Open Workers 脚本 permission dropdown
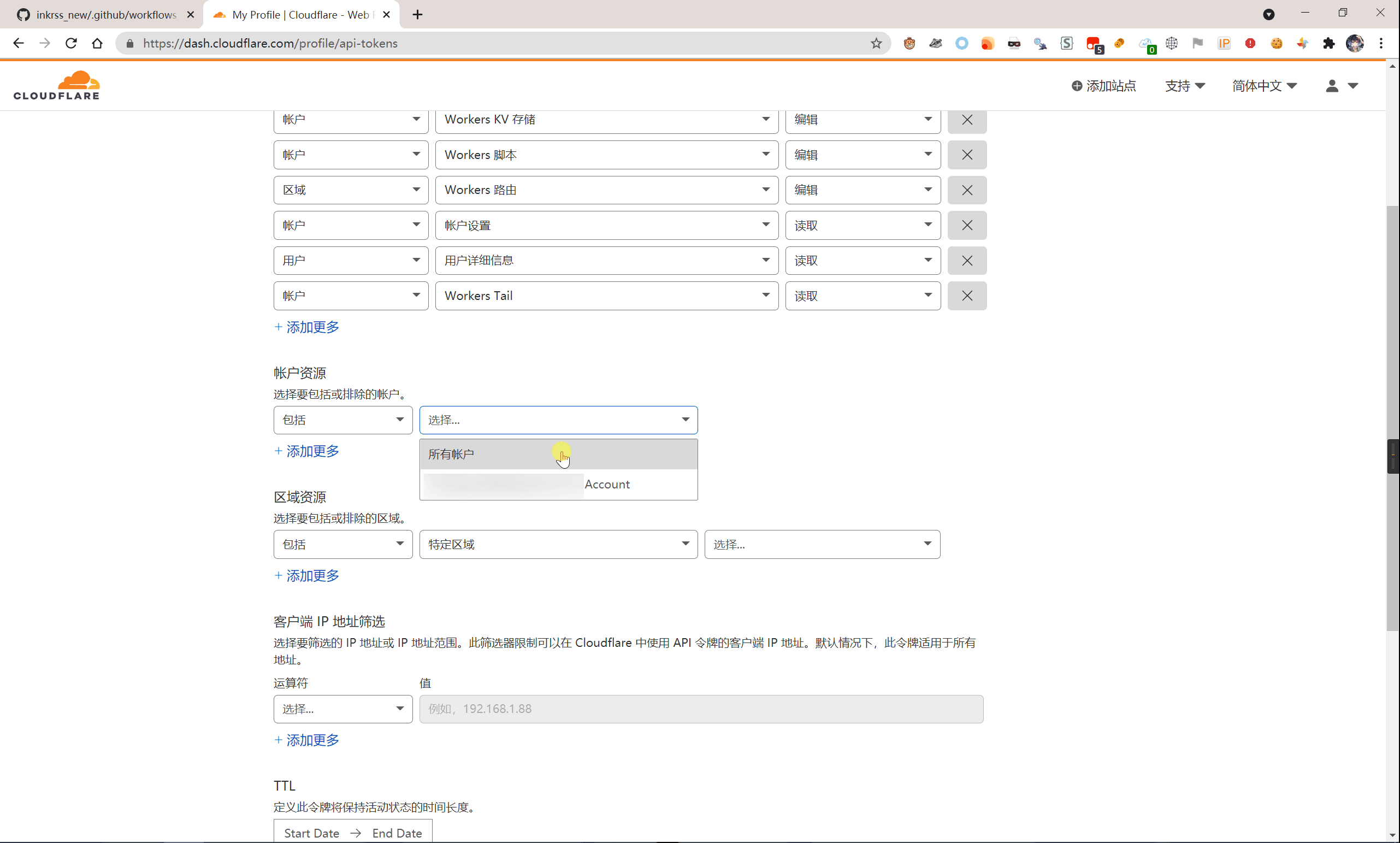 (606, 155)
